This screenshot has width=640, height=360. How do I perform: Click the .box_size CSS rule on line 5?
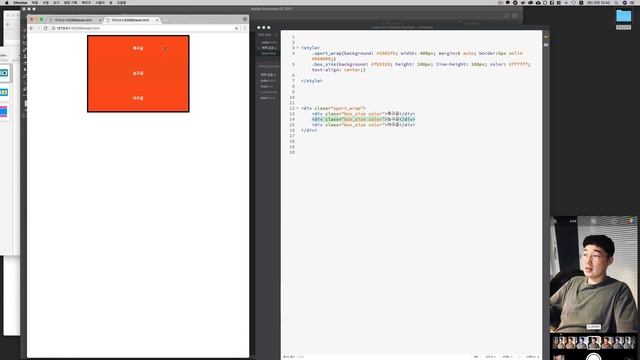420,67
